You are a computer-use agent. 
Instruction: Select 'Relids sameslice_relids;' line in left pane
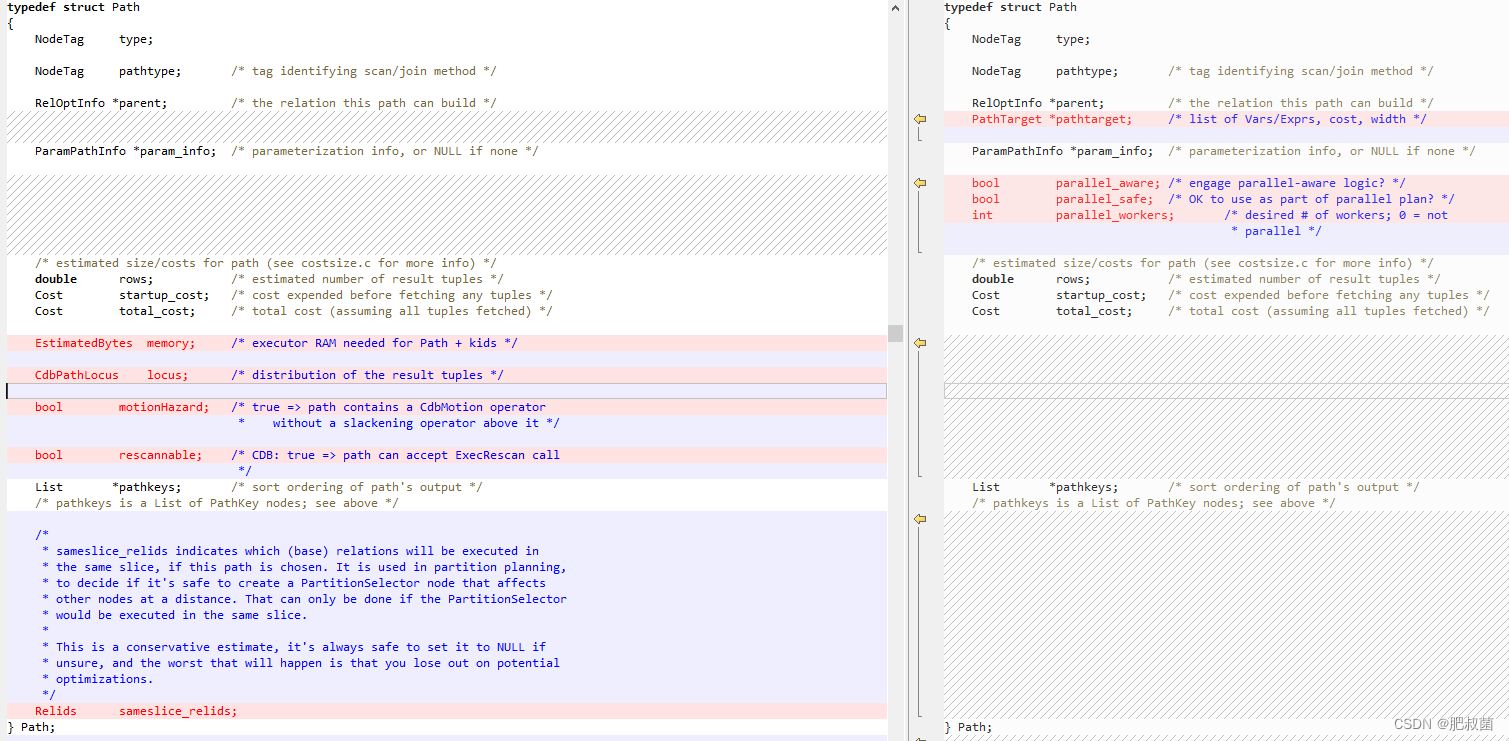click(x=446, y=711)
